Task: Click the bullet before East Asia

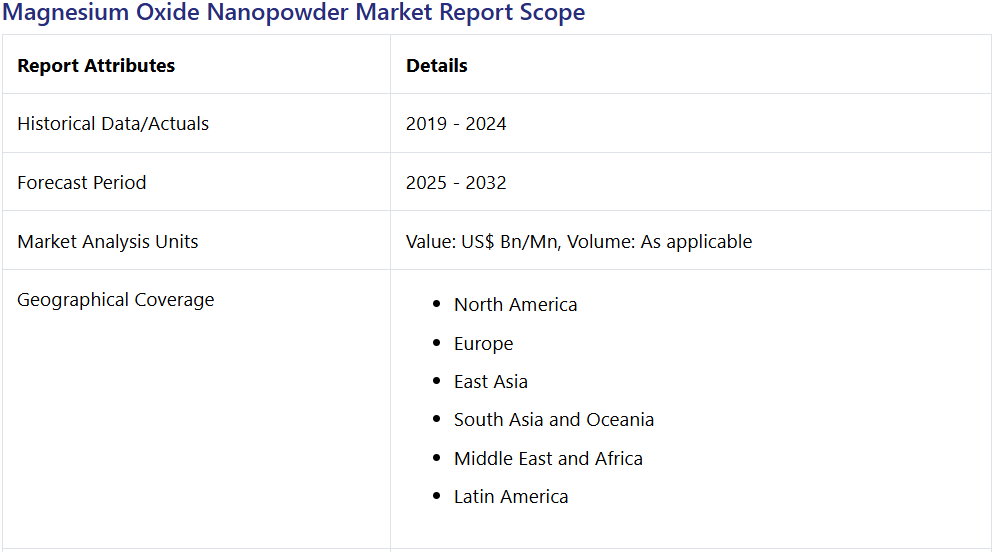Action: tap(436, 381)
